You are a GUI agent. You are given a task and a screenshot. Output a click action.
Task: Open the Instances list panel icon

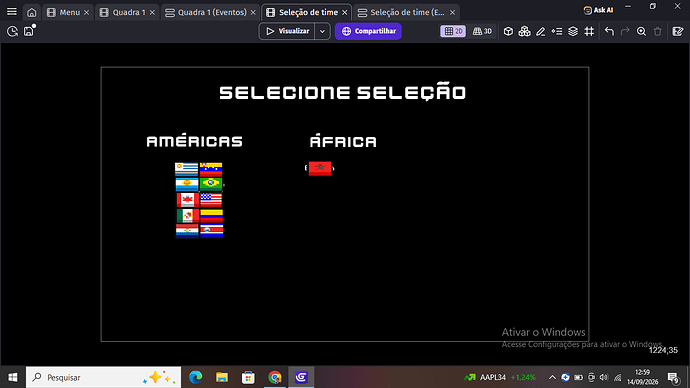pyautogui.click(x=557, y=31)
